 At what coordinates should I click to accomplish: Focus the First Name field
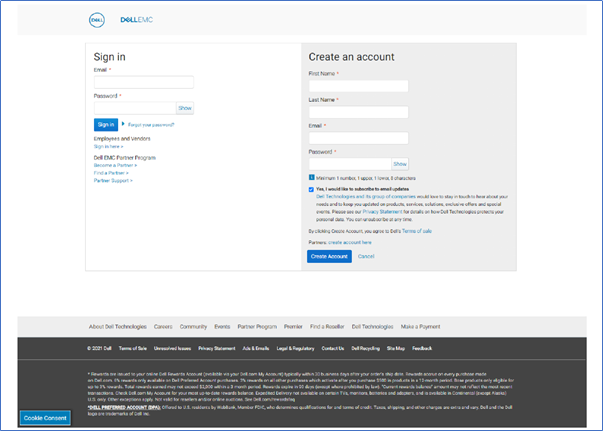point(358,86)
